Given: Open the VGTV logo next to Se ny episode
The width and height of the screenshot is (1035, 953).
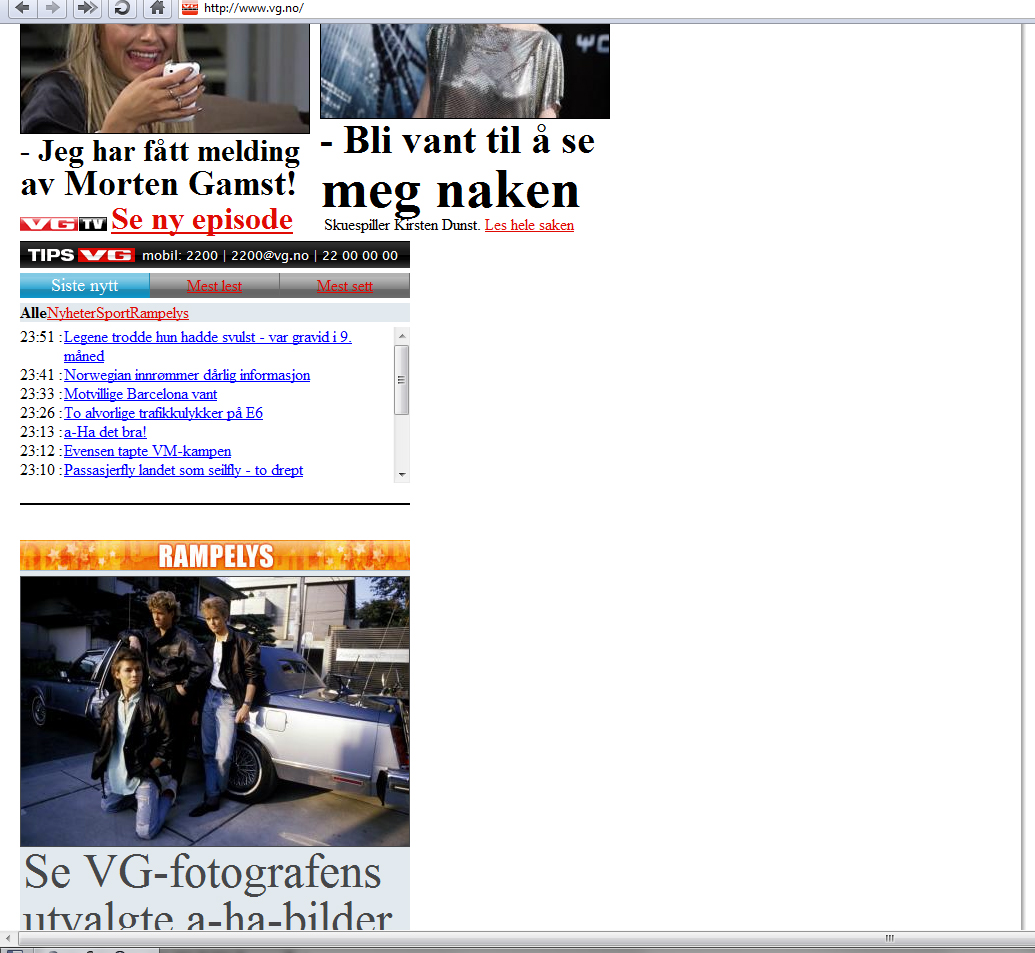Looking at the screenshot, I should click(63, 224).
